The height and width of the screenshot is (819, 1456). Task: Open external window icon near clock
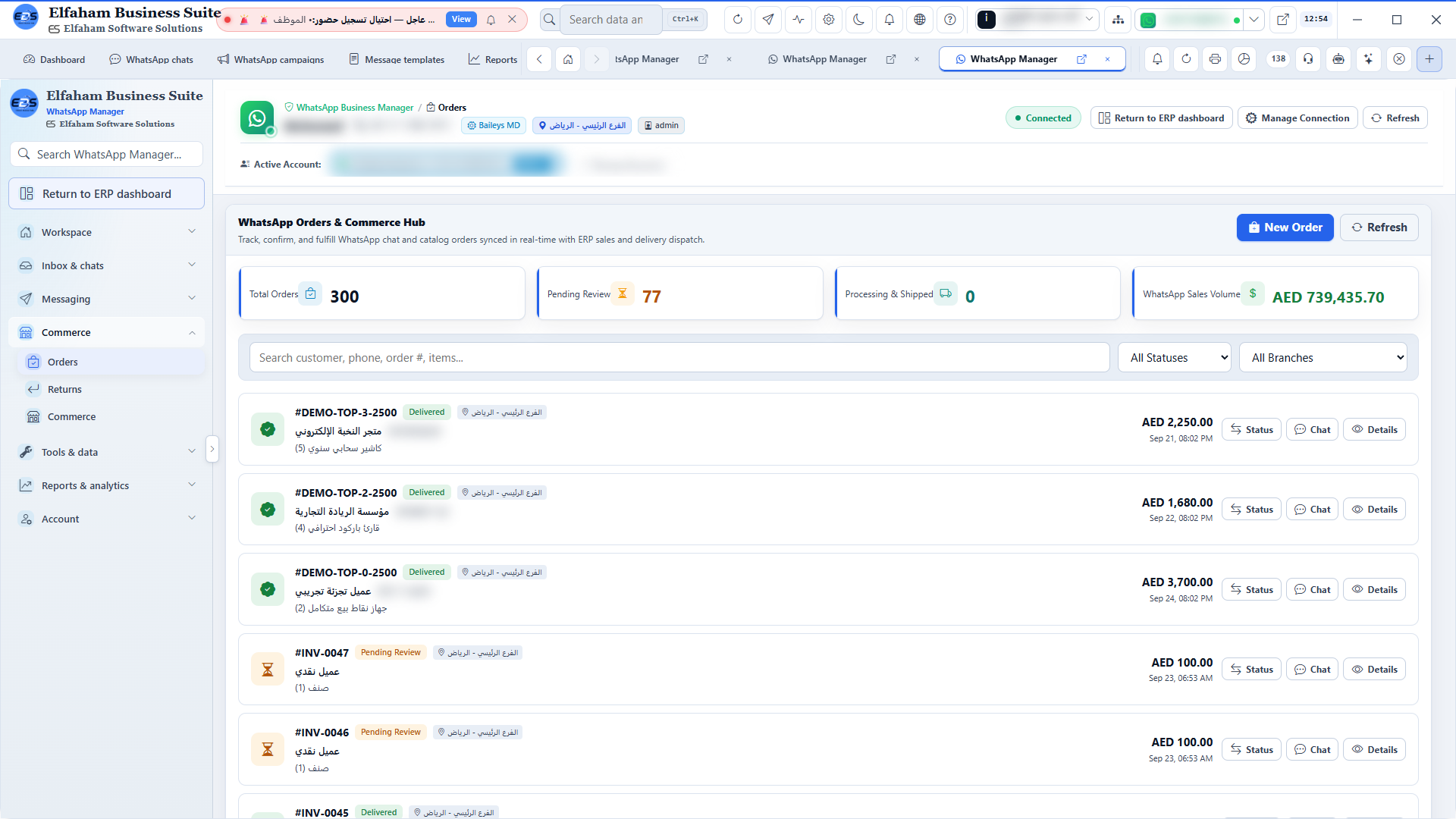click(x=1283, y=20)
